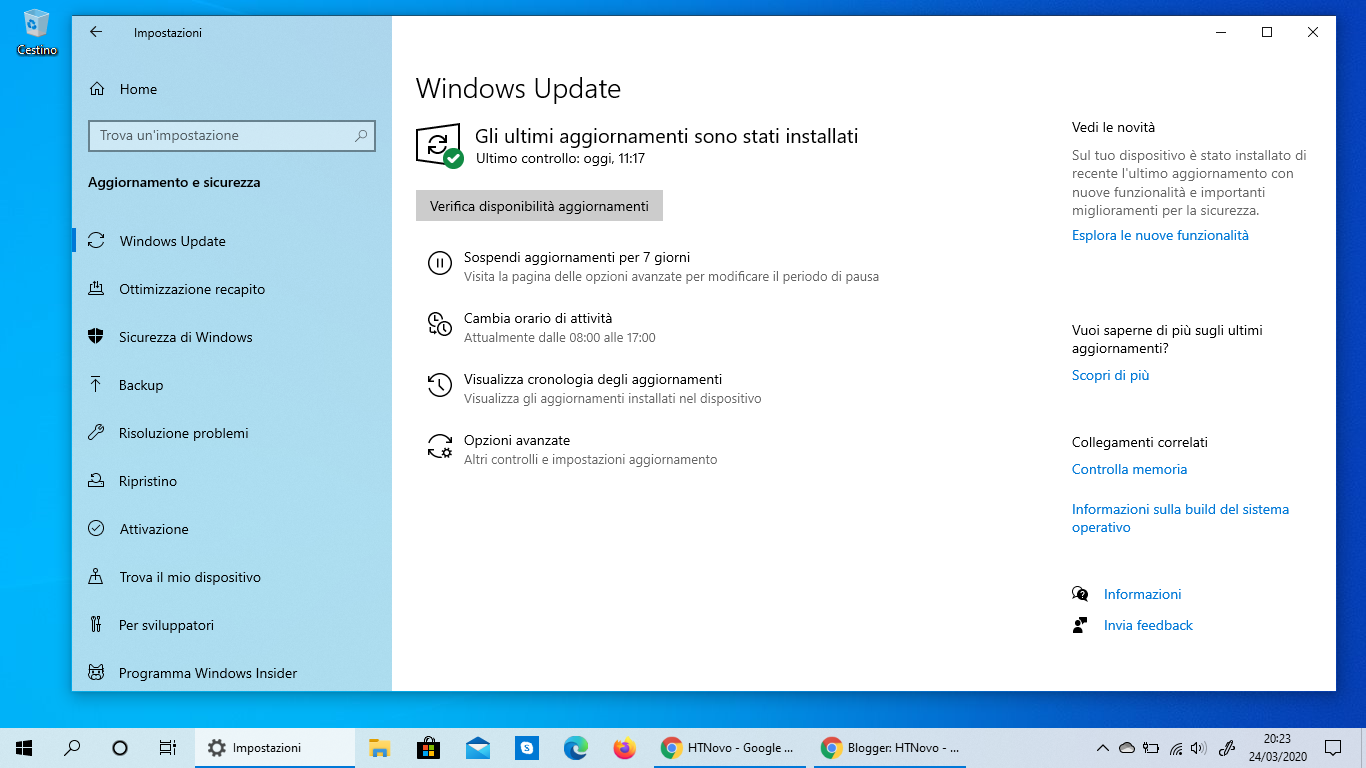This screenshot has width=1366, height=768.
Task: Click the Backup upload arrow icon
Action: (96, 385)
